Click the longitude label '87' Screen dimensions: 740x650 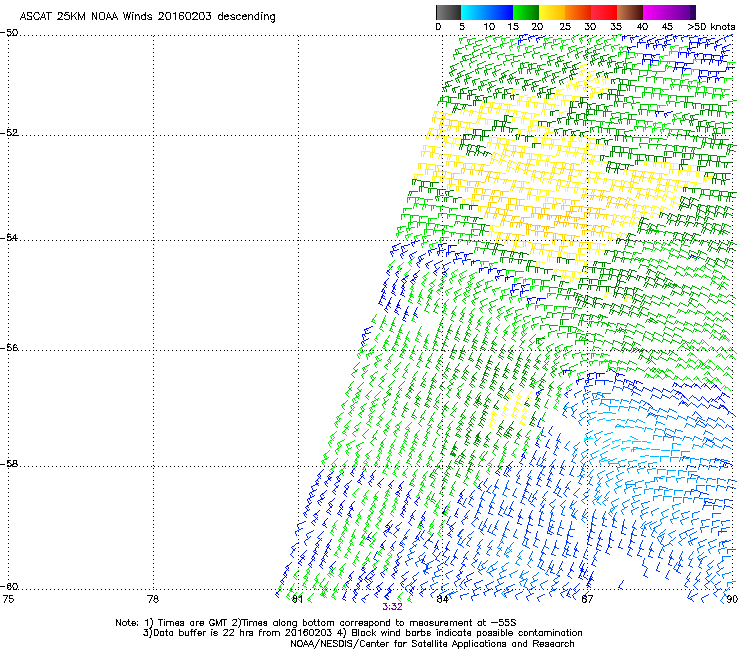(587, 599)
